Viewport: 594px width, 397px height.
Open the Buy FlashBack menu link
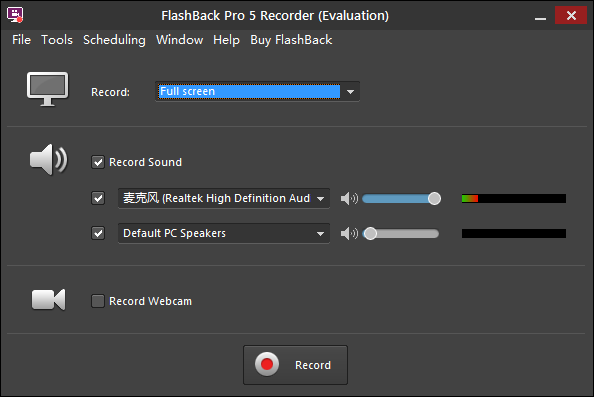tap(291, 40)
